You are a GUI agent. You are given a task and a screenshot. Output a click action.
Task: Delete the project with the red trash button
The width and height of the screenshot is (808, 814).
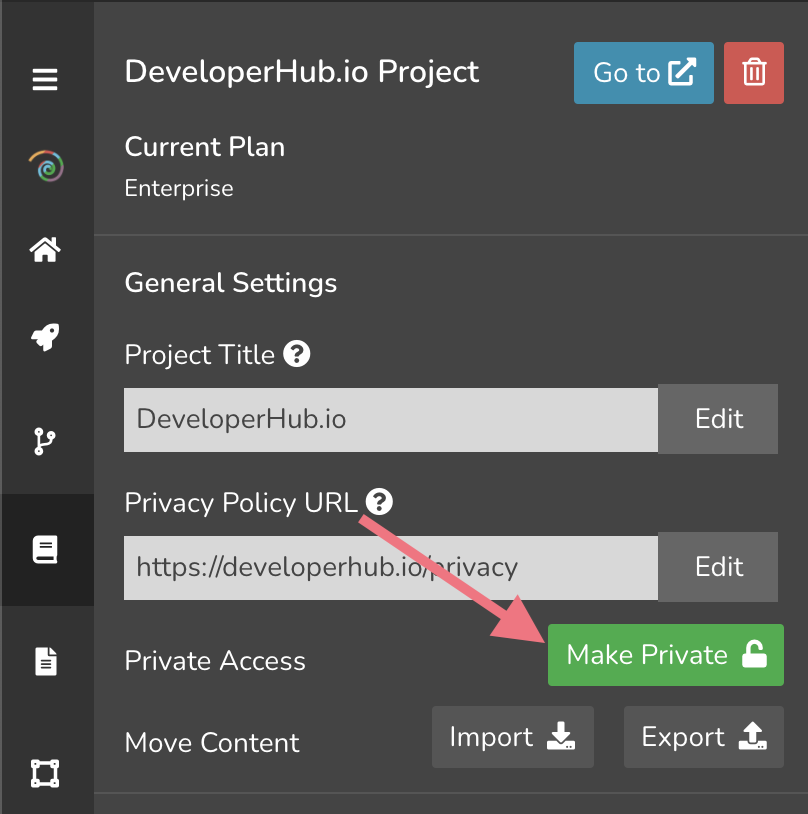coord(753,73)
